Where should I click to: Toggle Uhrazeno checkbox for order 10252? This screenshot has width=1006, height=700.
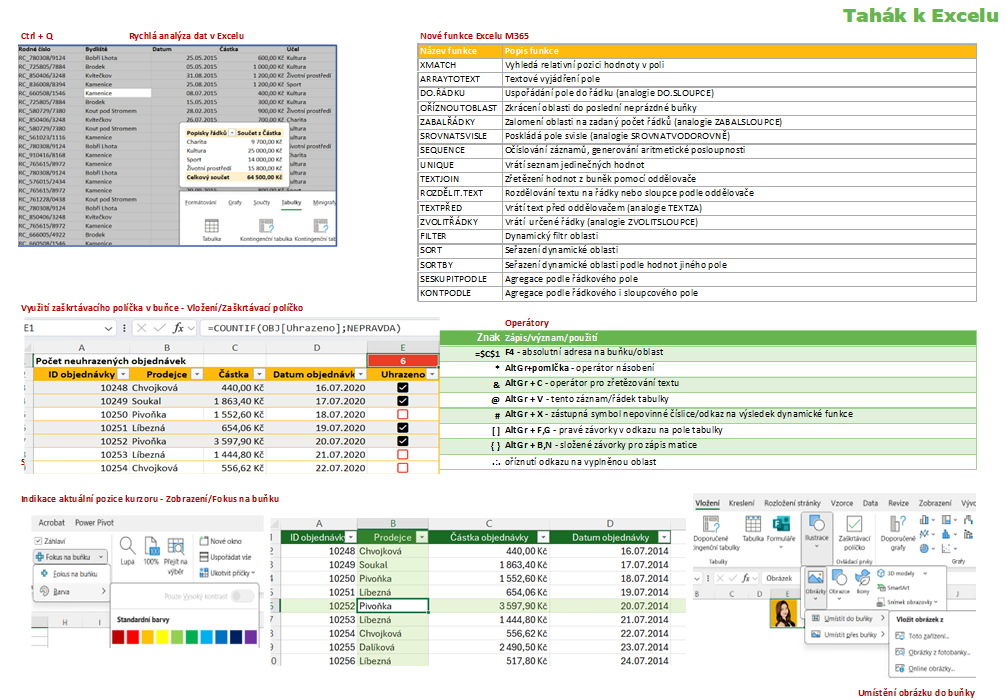tap(403, 441)
